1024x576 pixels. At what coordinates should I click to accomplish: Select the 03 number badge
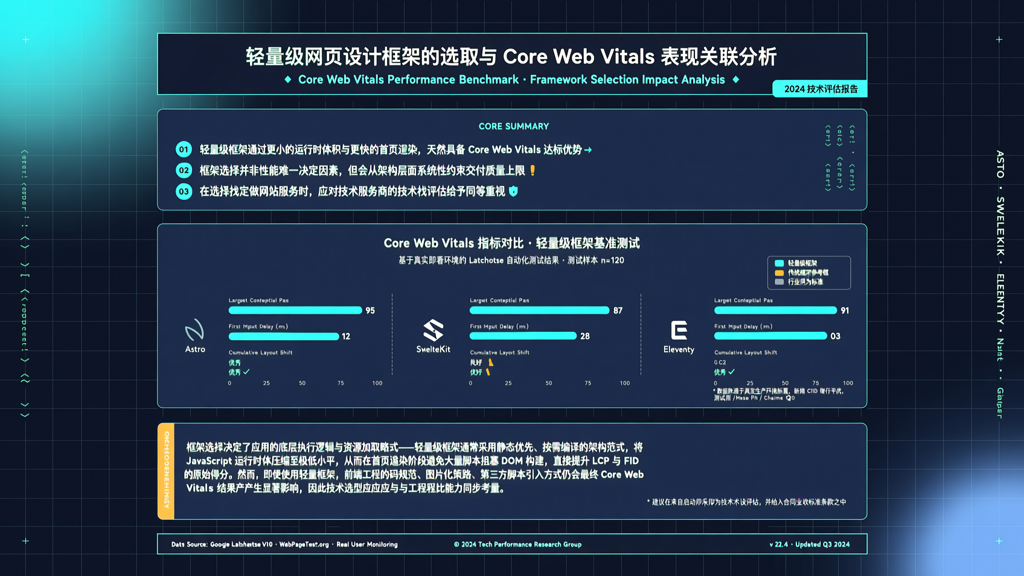184,191
